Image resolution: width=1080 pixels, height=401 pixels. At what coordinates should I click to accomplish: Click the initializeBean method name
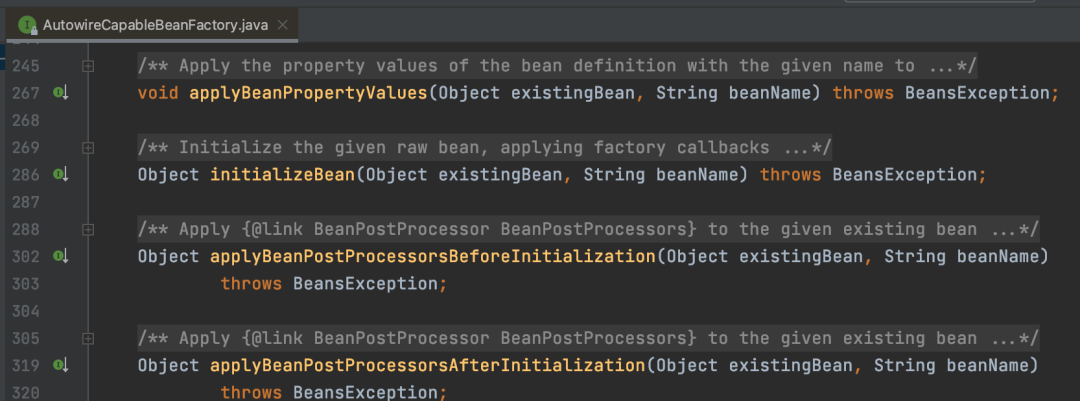(x=282, y=174)
